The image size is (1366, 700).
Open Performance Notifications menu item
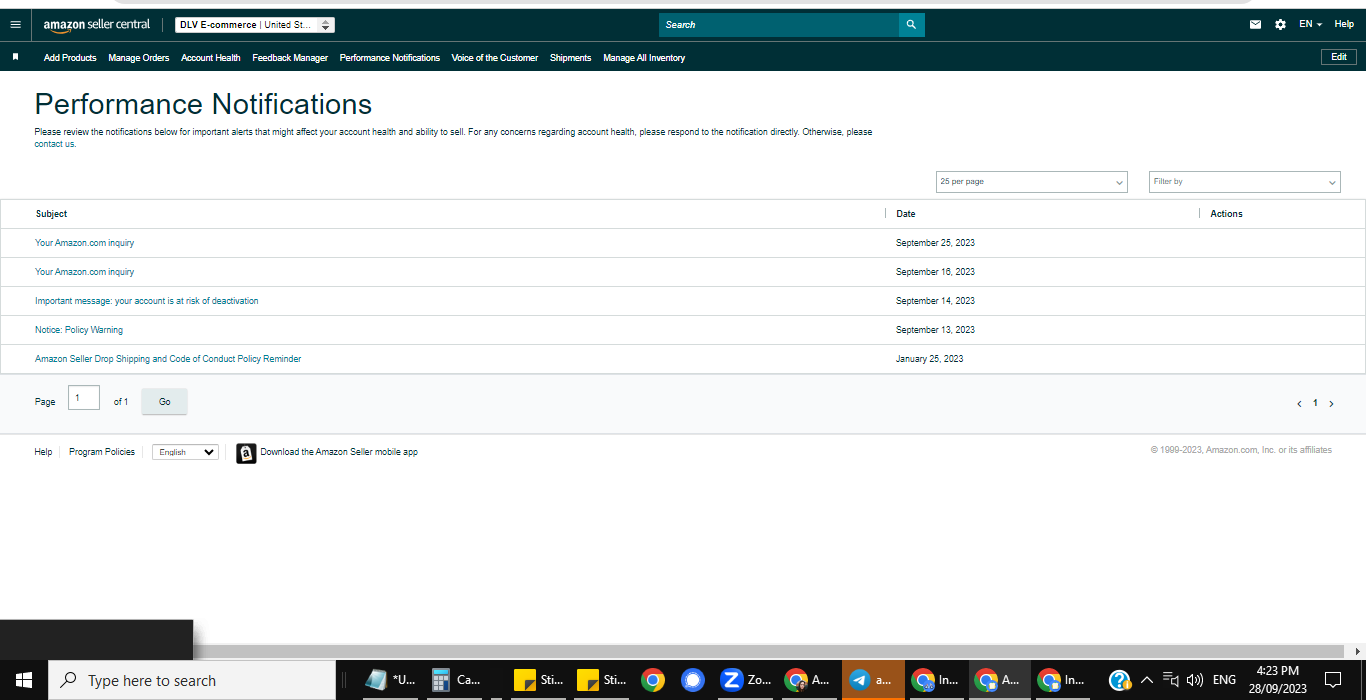pyautogui.click(x=390, y=58)
